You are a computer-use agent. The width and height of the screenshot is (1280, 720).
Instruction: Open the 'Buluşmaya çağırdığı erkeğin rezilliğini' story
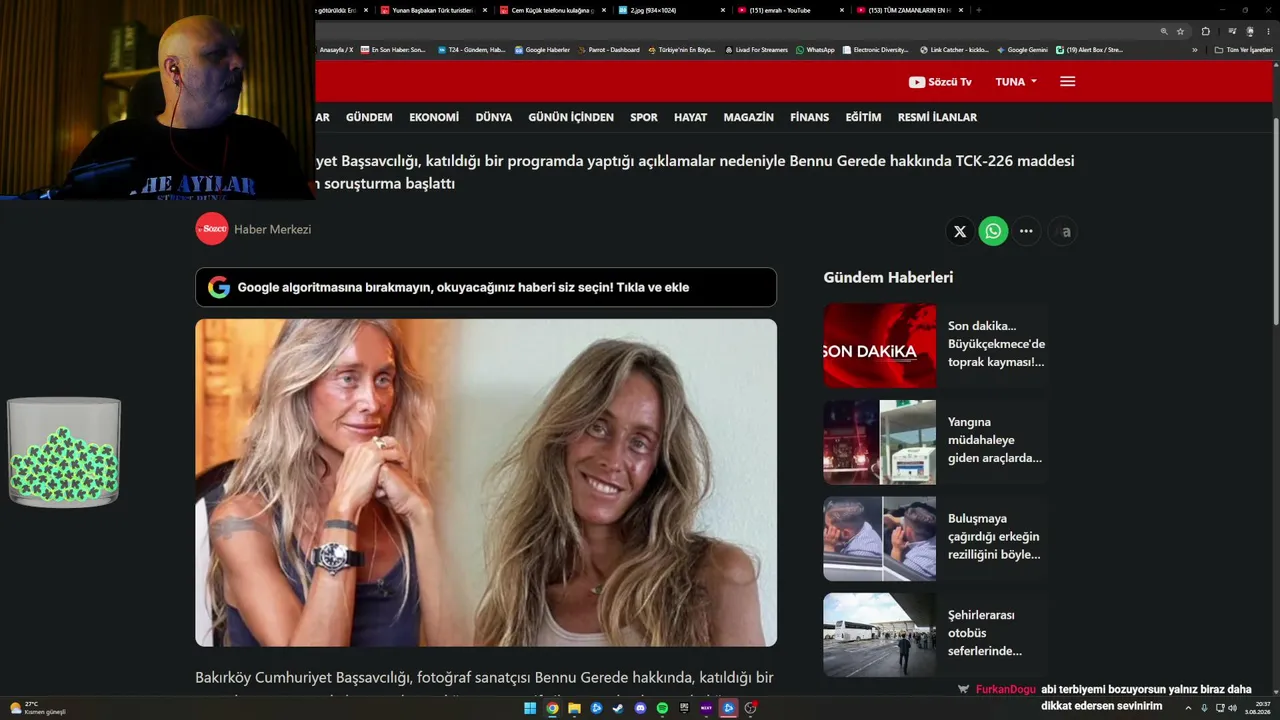995,537
